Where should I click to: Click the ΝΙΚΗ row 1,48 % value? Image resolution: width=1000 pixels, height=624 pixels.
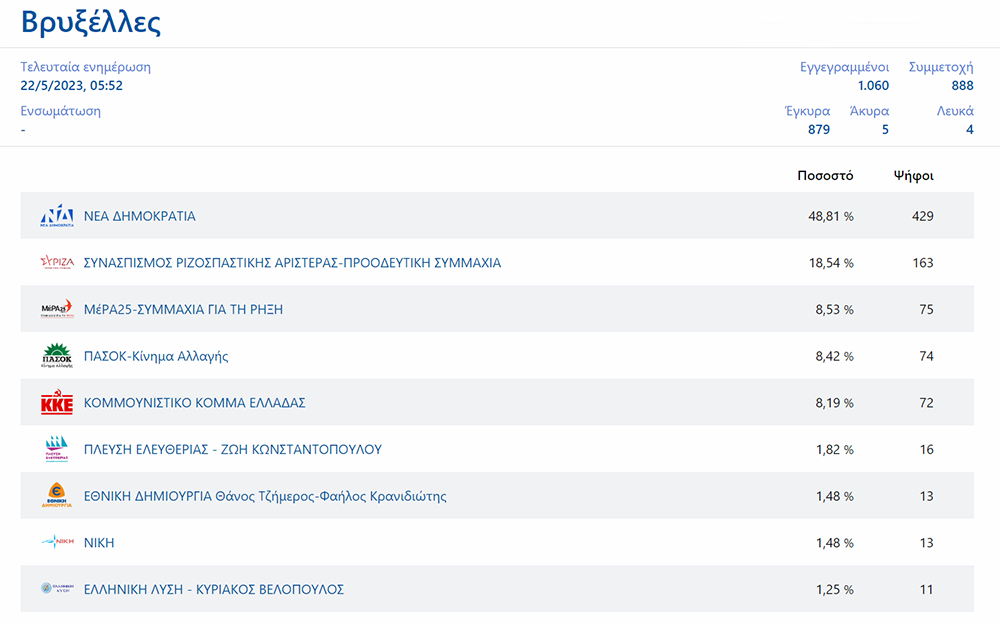click(834, 543)
